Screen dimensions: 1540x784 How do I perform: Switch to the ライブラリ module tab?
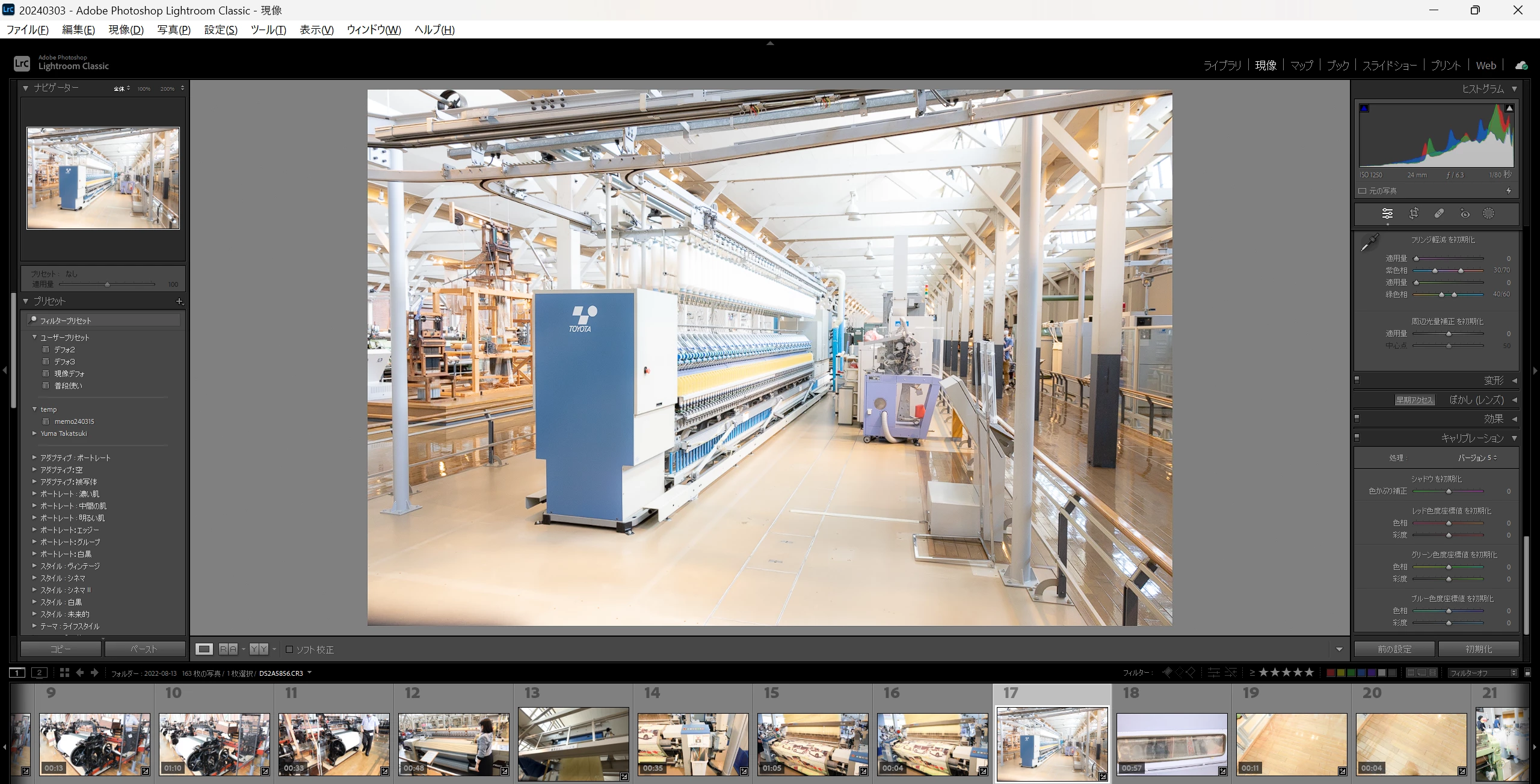1222,66
